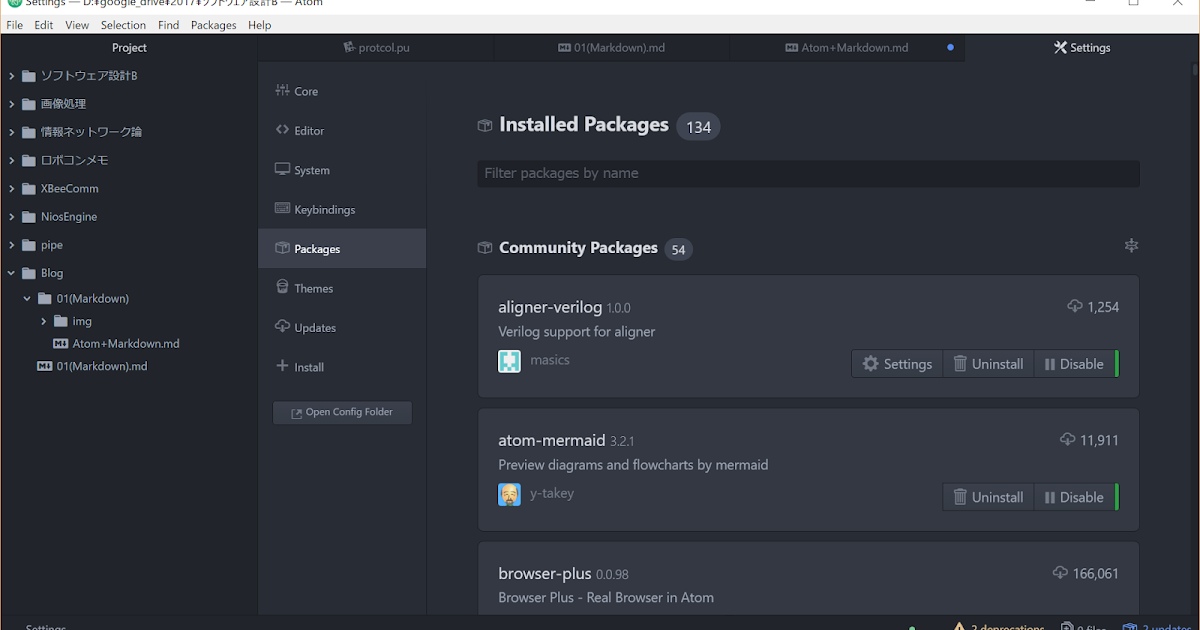Open the Keybindings section
Viewport: 1200px width, 630px height.
click(342, 209)
